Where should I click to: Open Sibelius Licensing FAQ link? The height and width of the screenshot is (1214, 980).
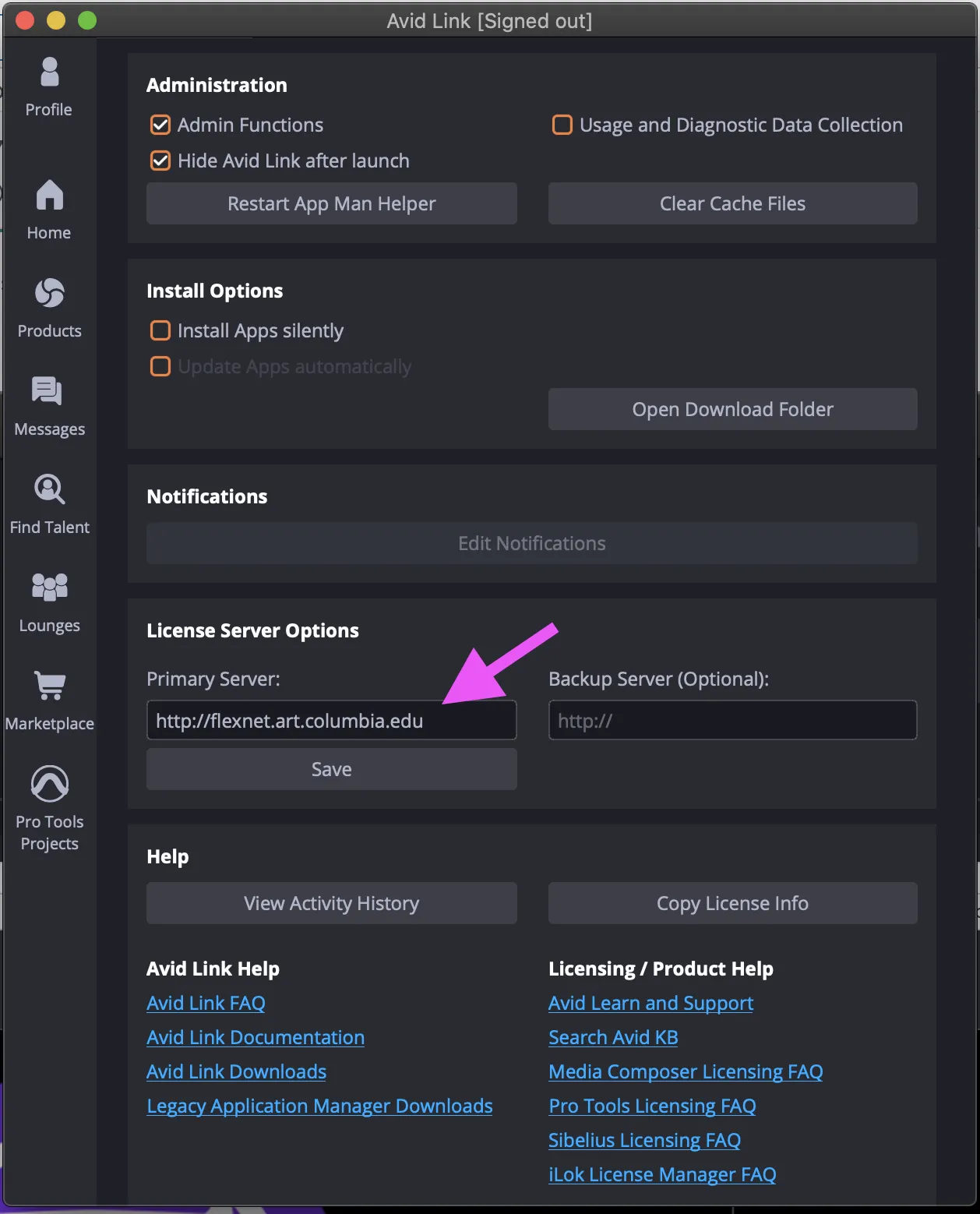[644, 1140]
